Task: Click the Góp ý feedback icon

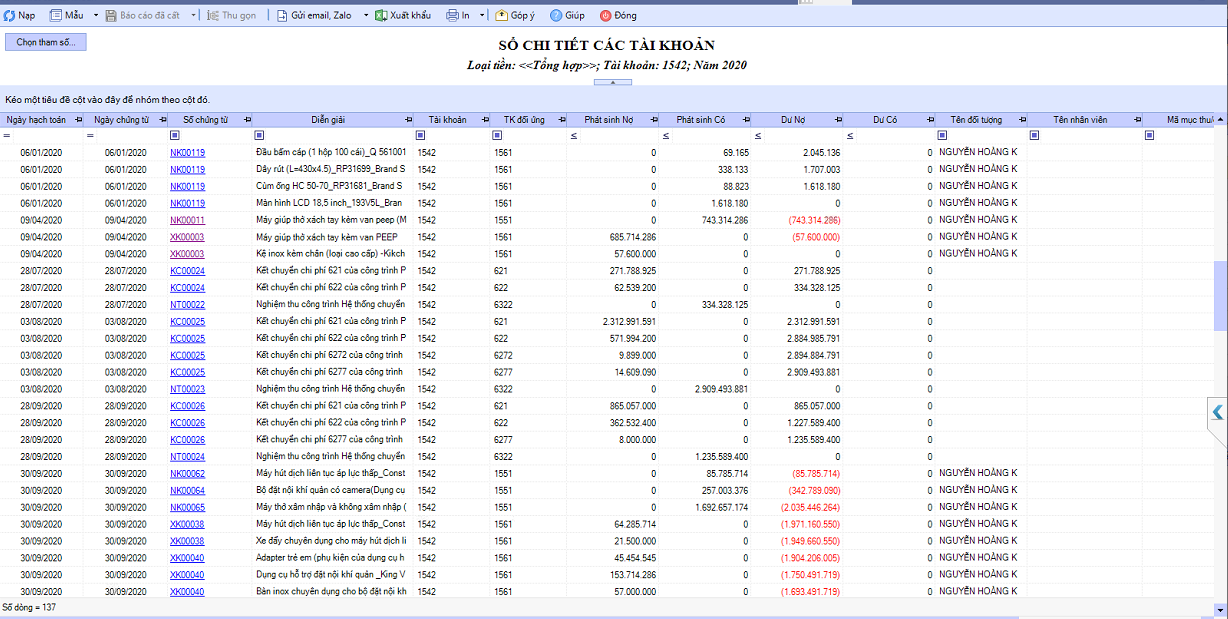Action: [501, 16]
